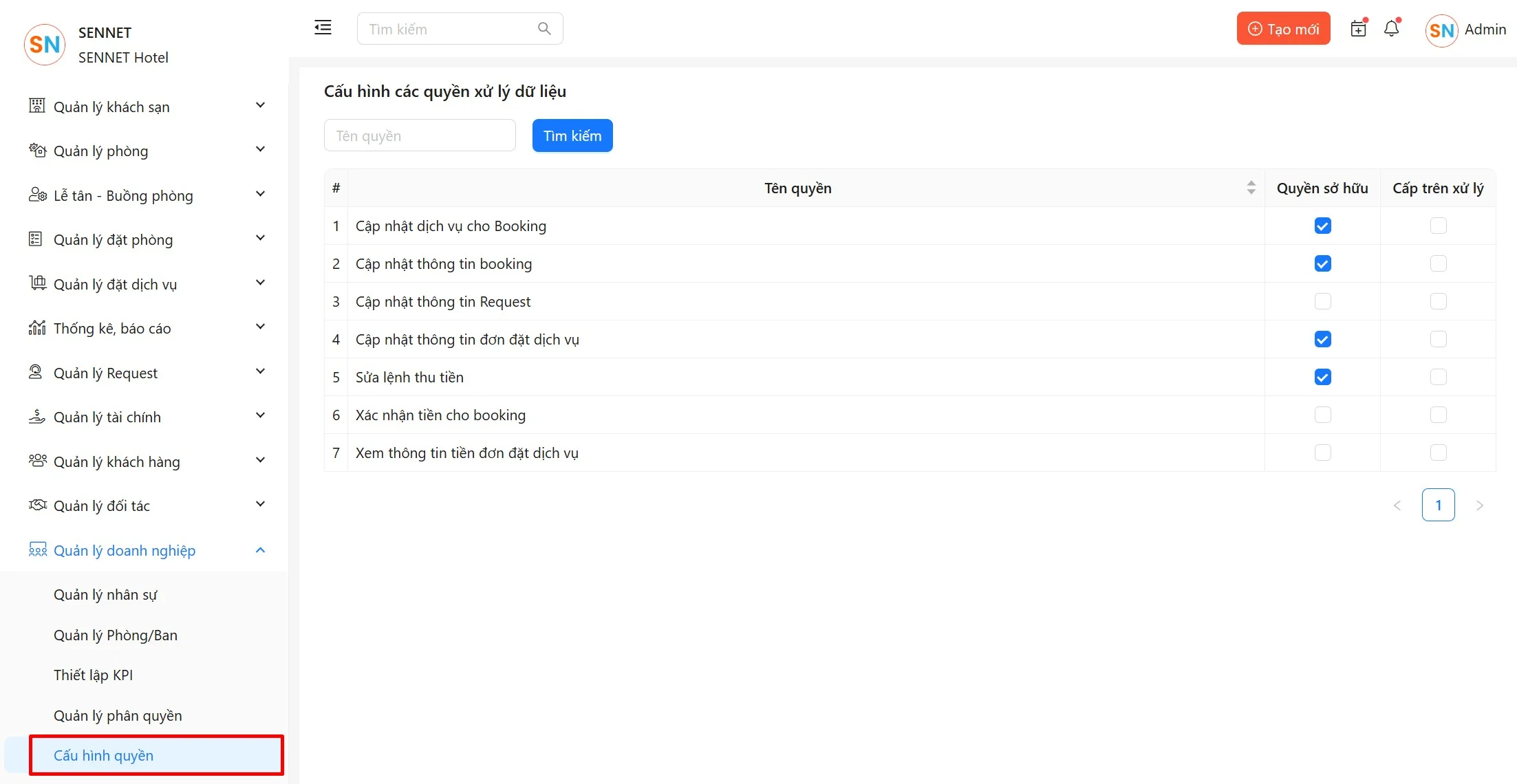
Task: Open the calendar add icon
Action: click(x=1358, y=29)
